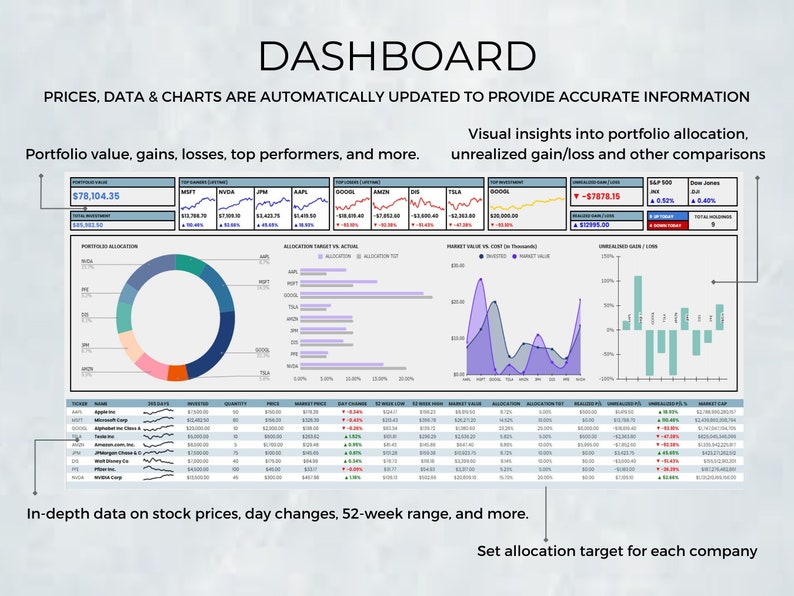Click the red 4 DOWN TODAY label
Viewport: 794px width, 596px height.
coord(667,225)
